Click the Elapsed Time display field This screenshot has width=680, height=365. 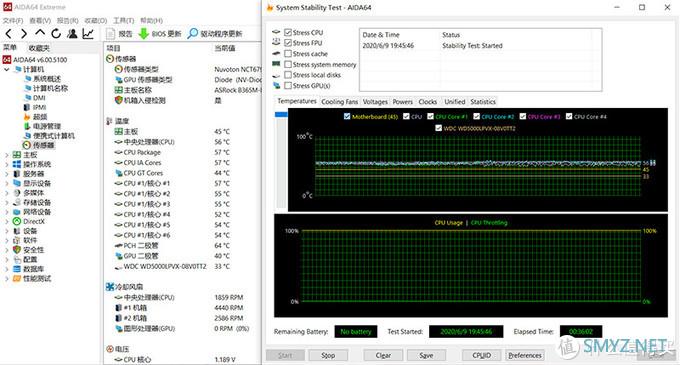pyautogui.click(x=581, y=332)
